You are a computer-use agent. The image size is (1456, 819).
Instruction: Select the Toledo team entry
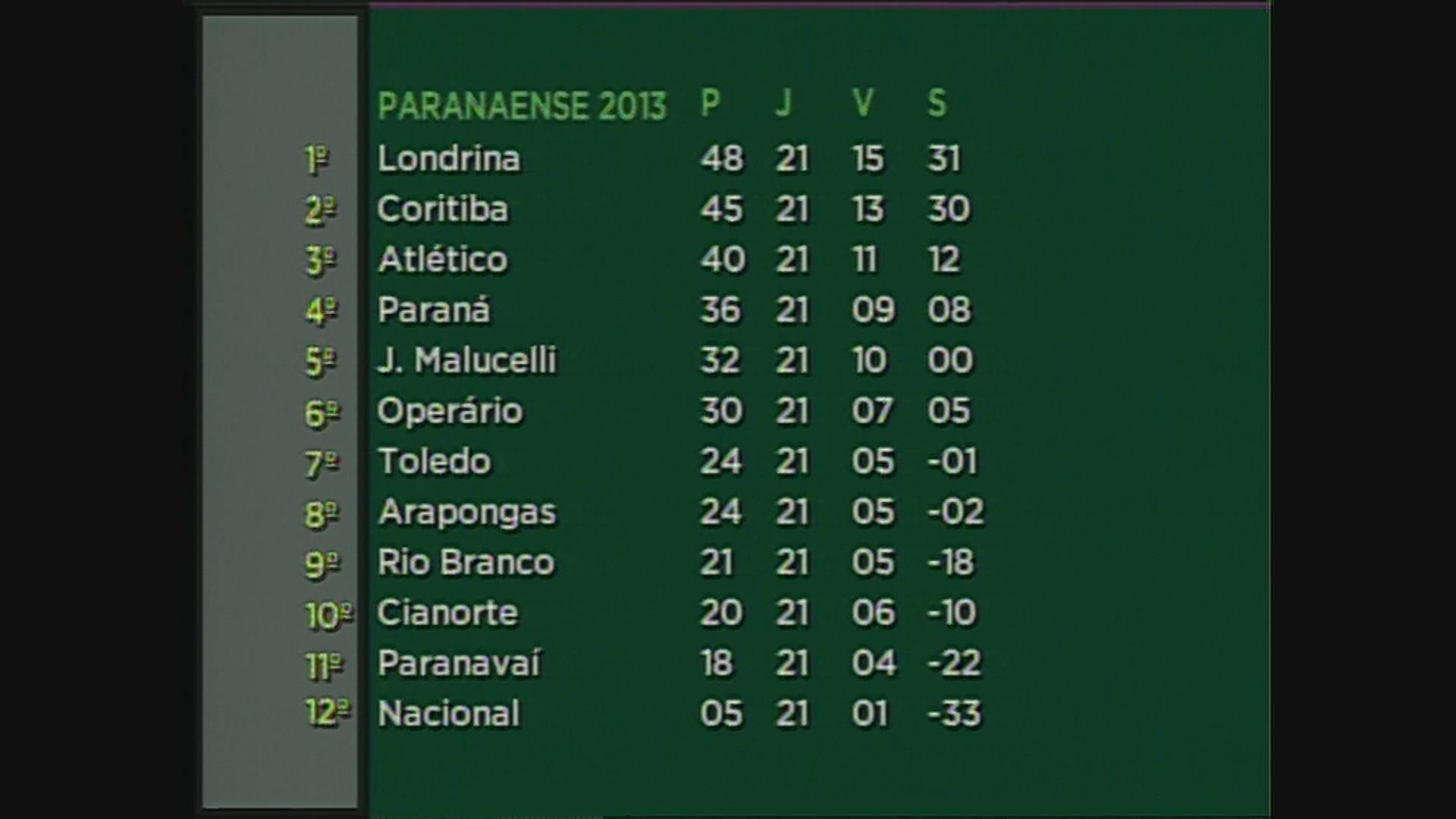435,461
